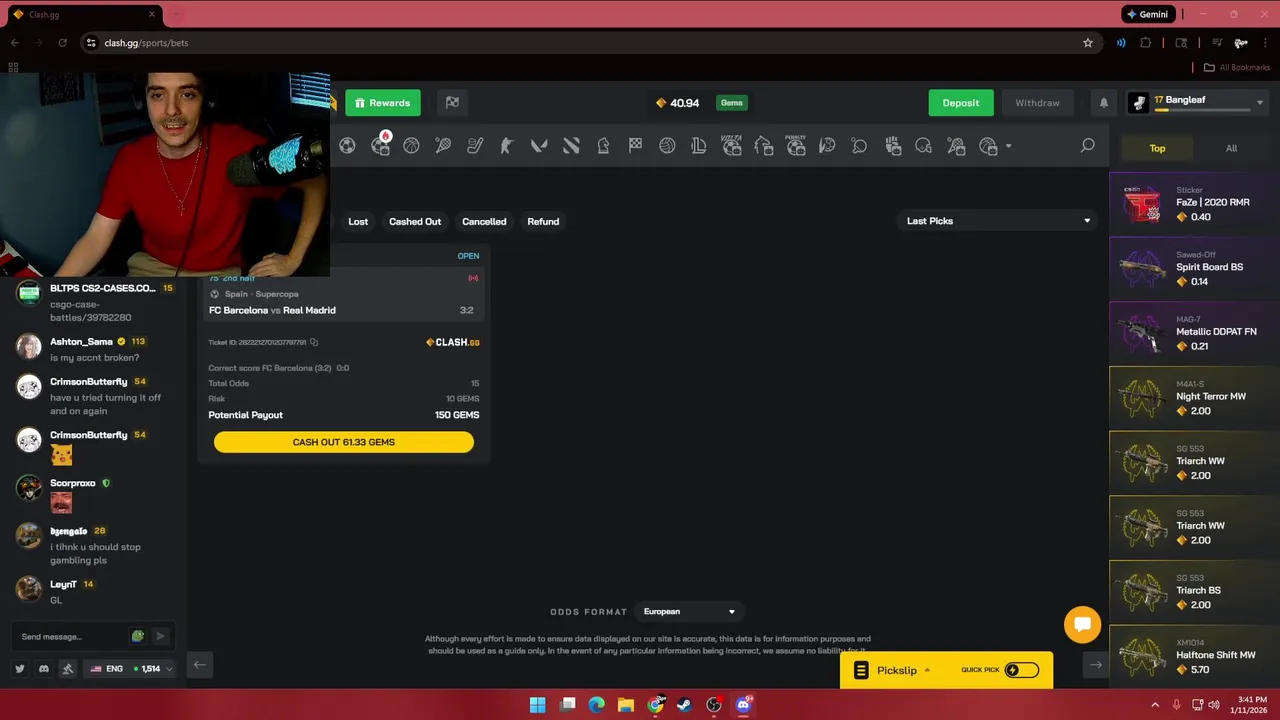
Task: Open the ice hockey category icon
Action: (x=475, y=146)
